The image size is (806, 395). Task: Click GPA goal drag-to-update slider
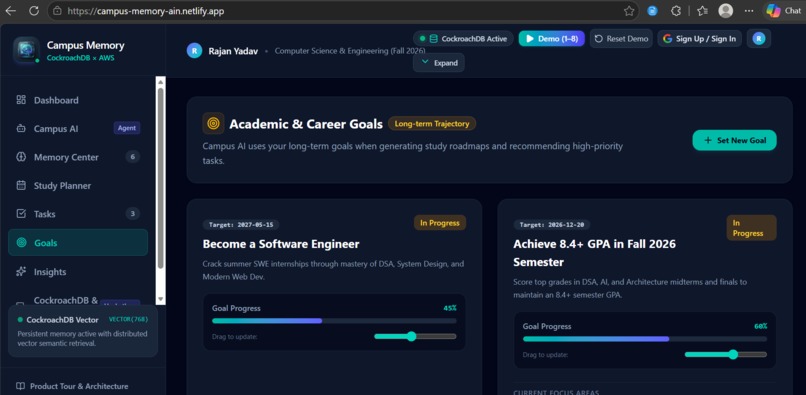726,354
